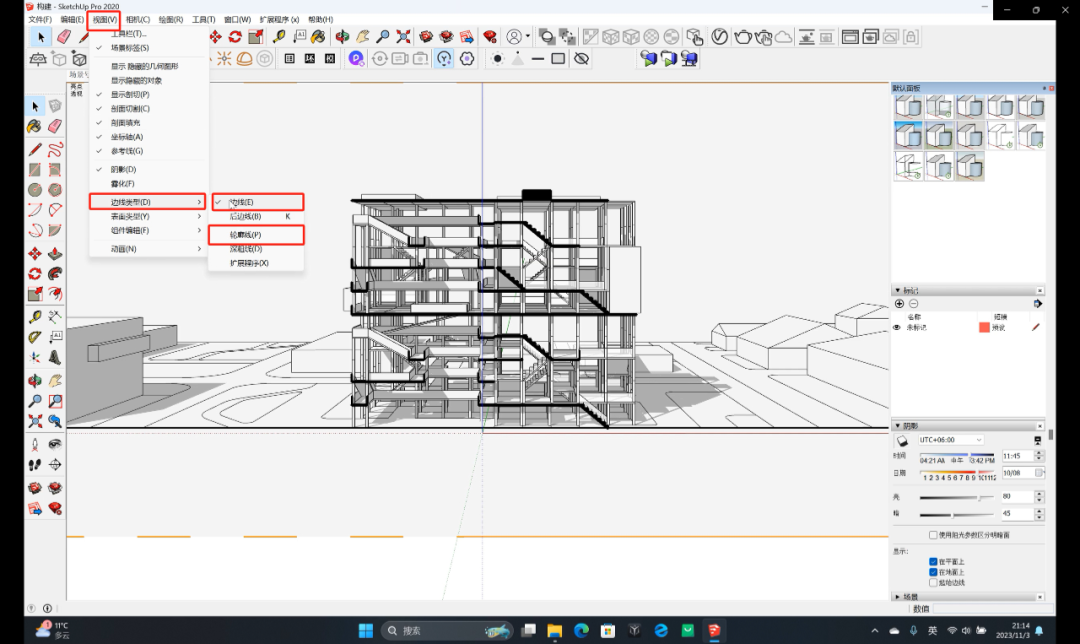Click the time field showing 11:45
The image size is (1080, 644).
coord(1018,456)
